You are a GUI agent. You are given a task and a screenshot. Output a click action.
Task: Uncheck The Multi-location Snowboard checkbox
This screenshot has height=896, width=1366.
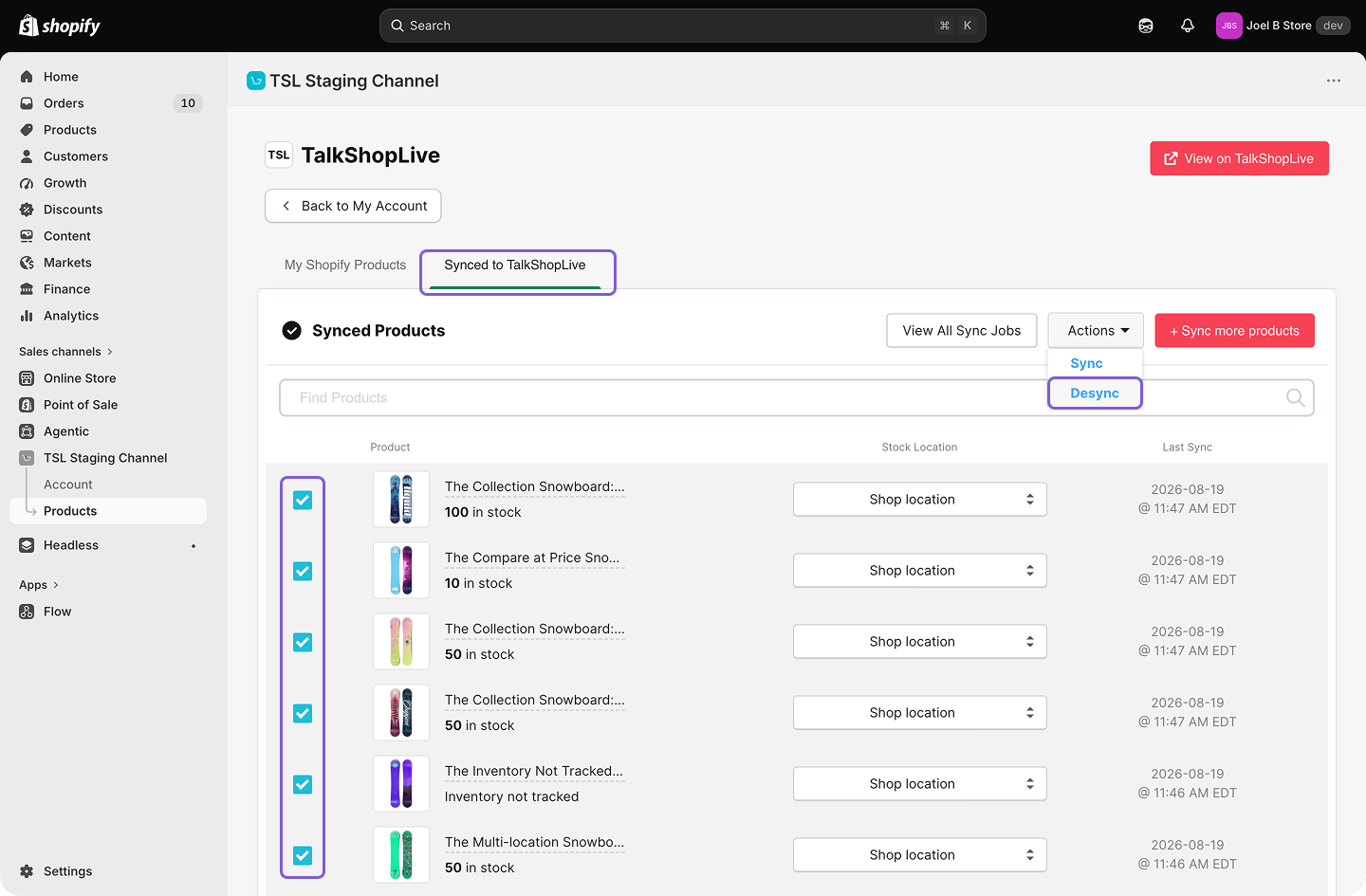point(303,855)
